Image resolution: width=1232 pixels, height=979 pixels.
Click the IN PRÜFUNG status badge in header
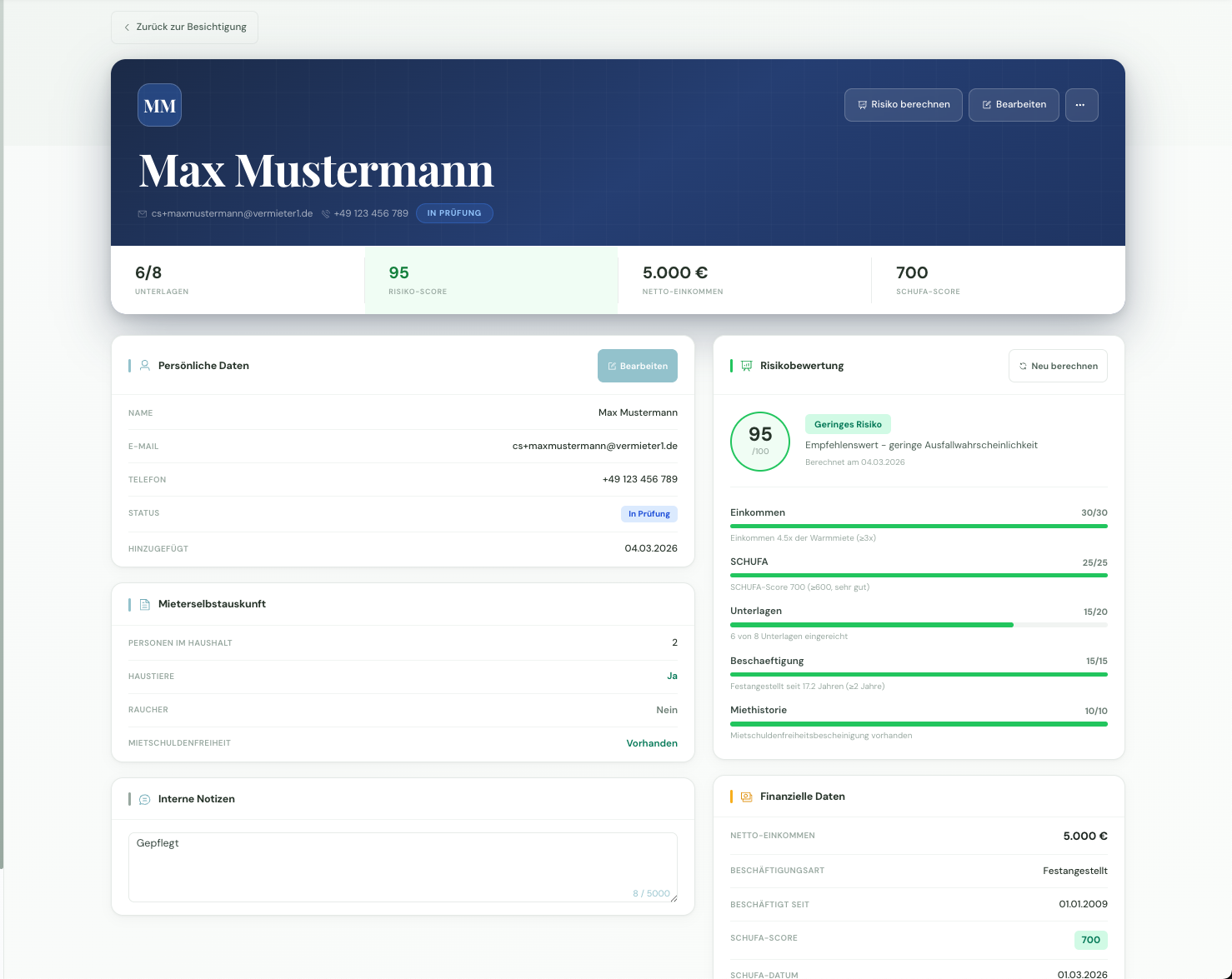454,213
